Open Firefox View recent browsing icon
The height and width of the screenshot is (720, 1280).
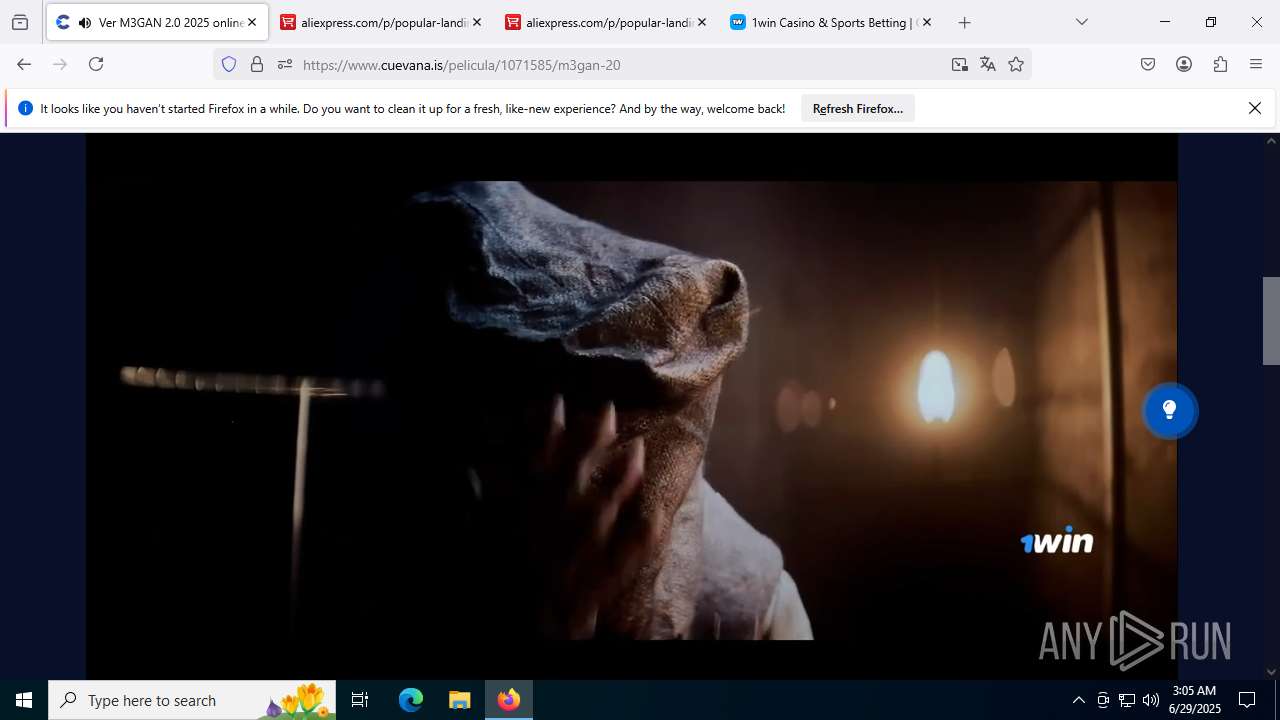pos(19,22)
